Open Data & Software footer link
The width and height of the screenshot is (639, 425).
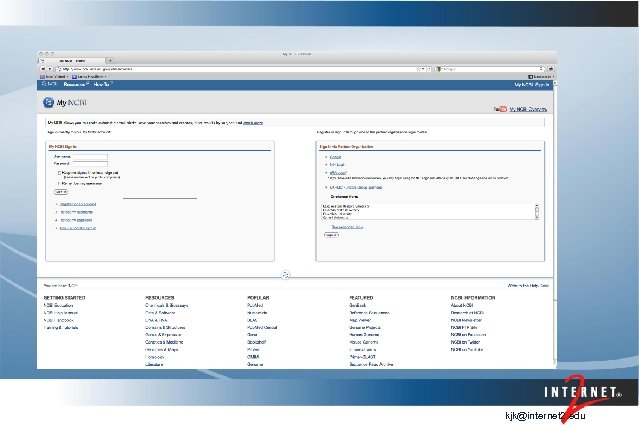[160, 313]
